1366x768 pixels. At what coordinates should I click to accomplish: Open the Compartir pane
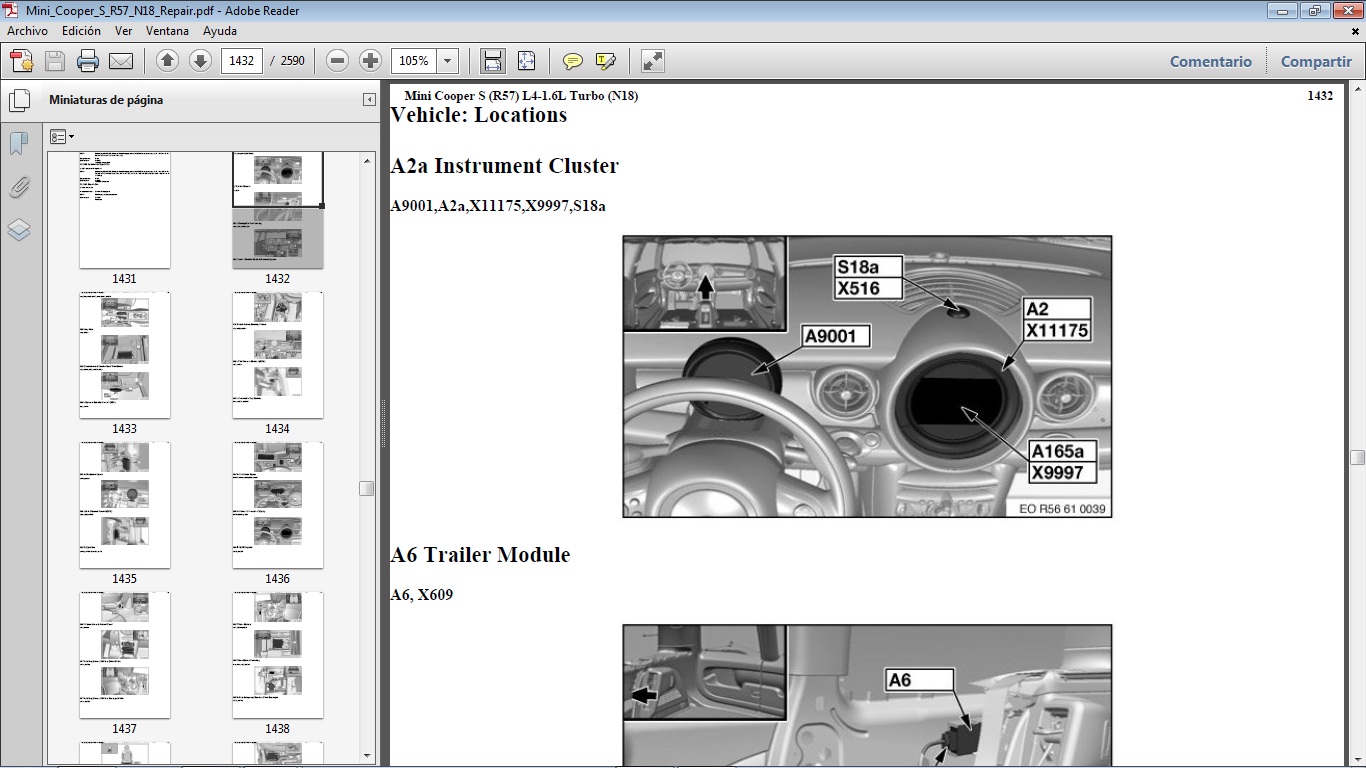coord(1316,61)
